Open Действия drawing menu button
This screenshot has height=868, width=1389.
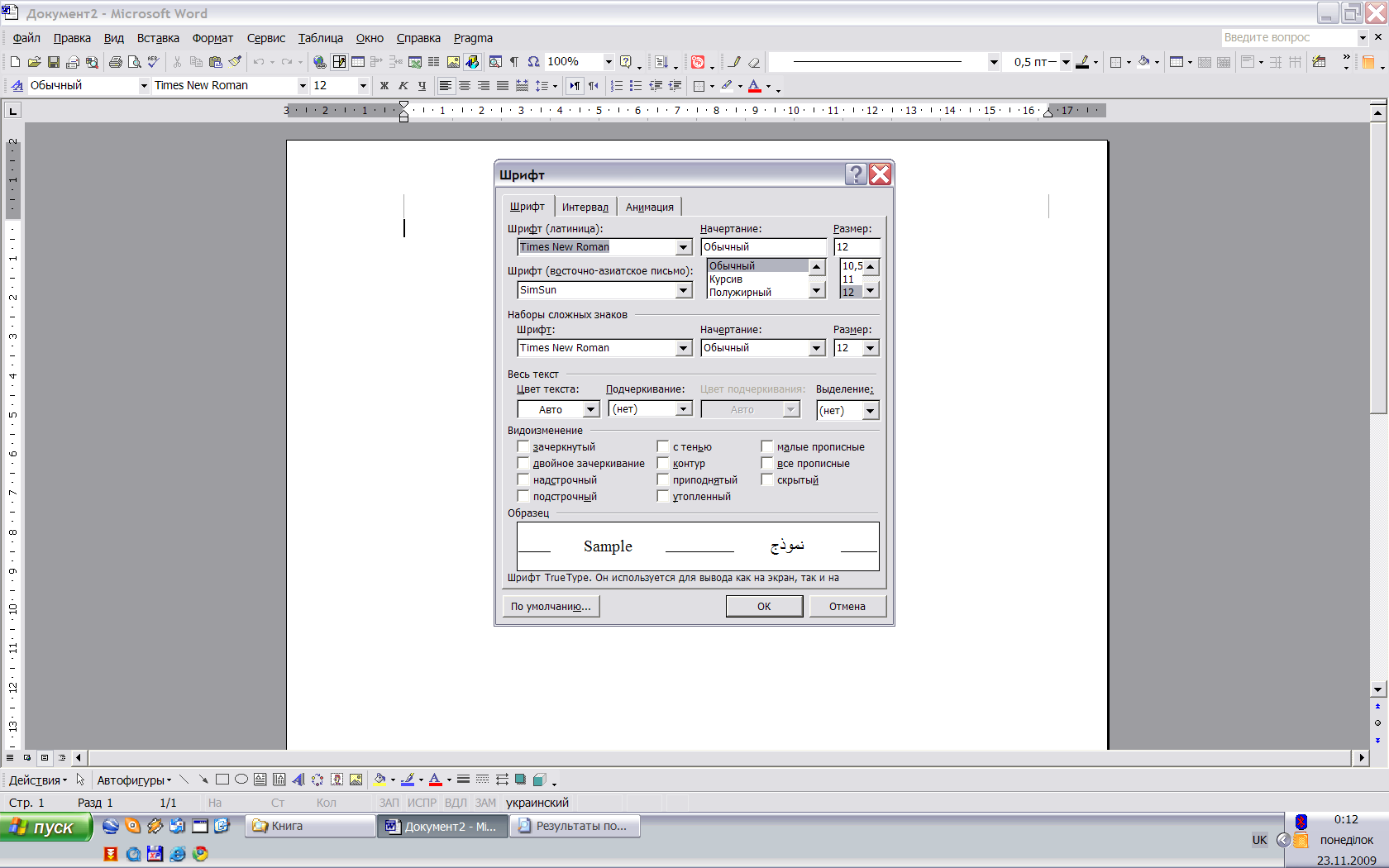click(x=38, y=780)
